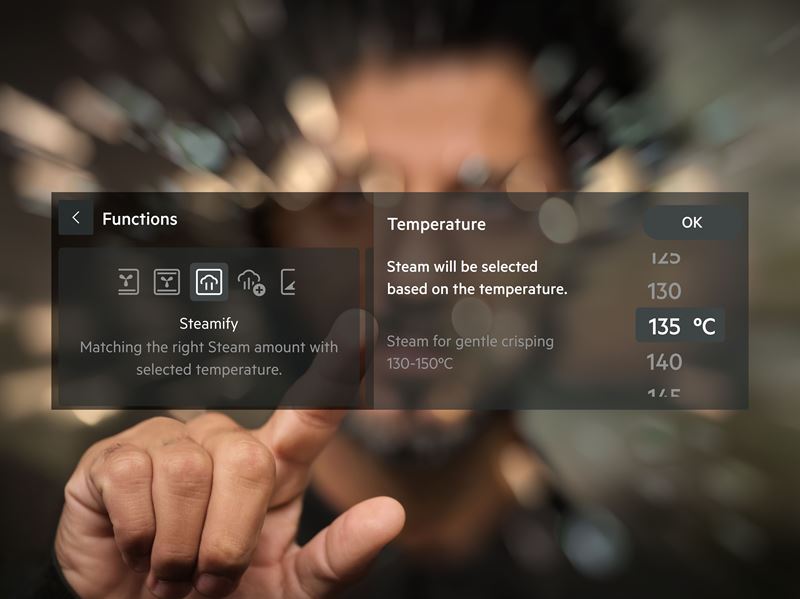
Task: Tap the Temperature panel heading
Action: point(436,224)
